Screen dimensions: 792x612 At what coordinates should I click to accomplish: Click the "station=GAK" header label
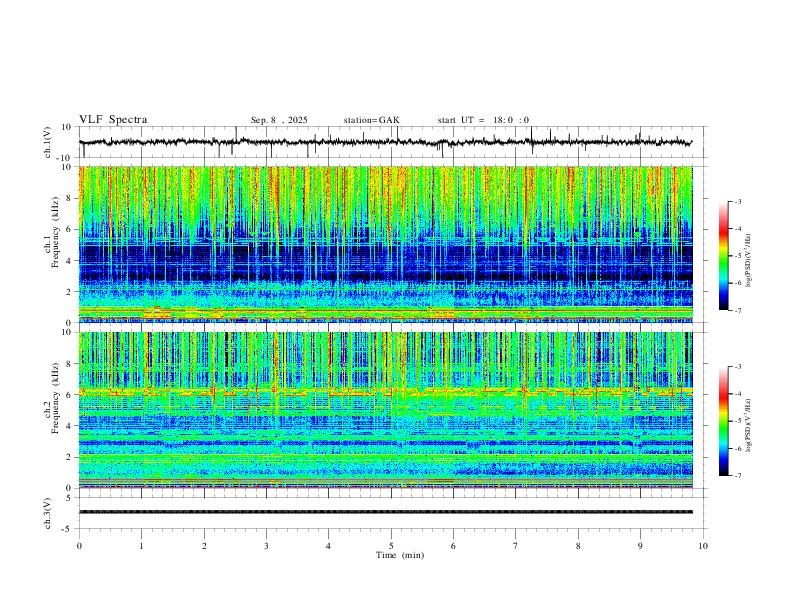click(371, 120)
